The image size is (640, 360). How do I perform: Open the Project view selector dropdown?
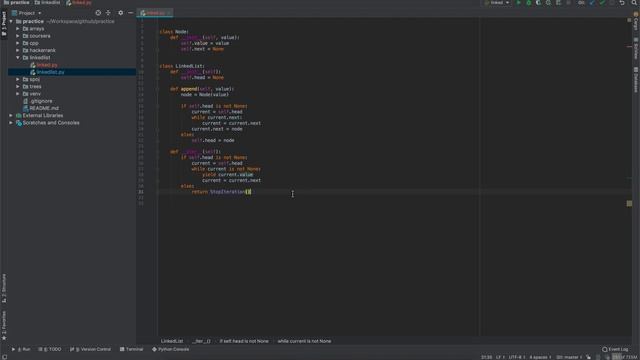pyautogui.click(x=27, y=13)
